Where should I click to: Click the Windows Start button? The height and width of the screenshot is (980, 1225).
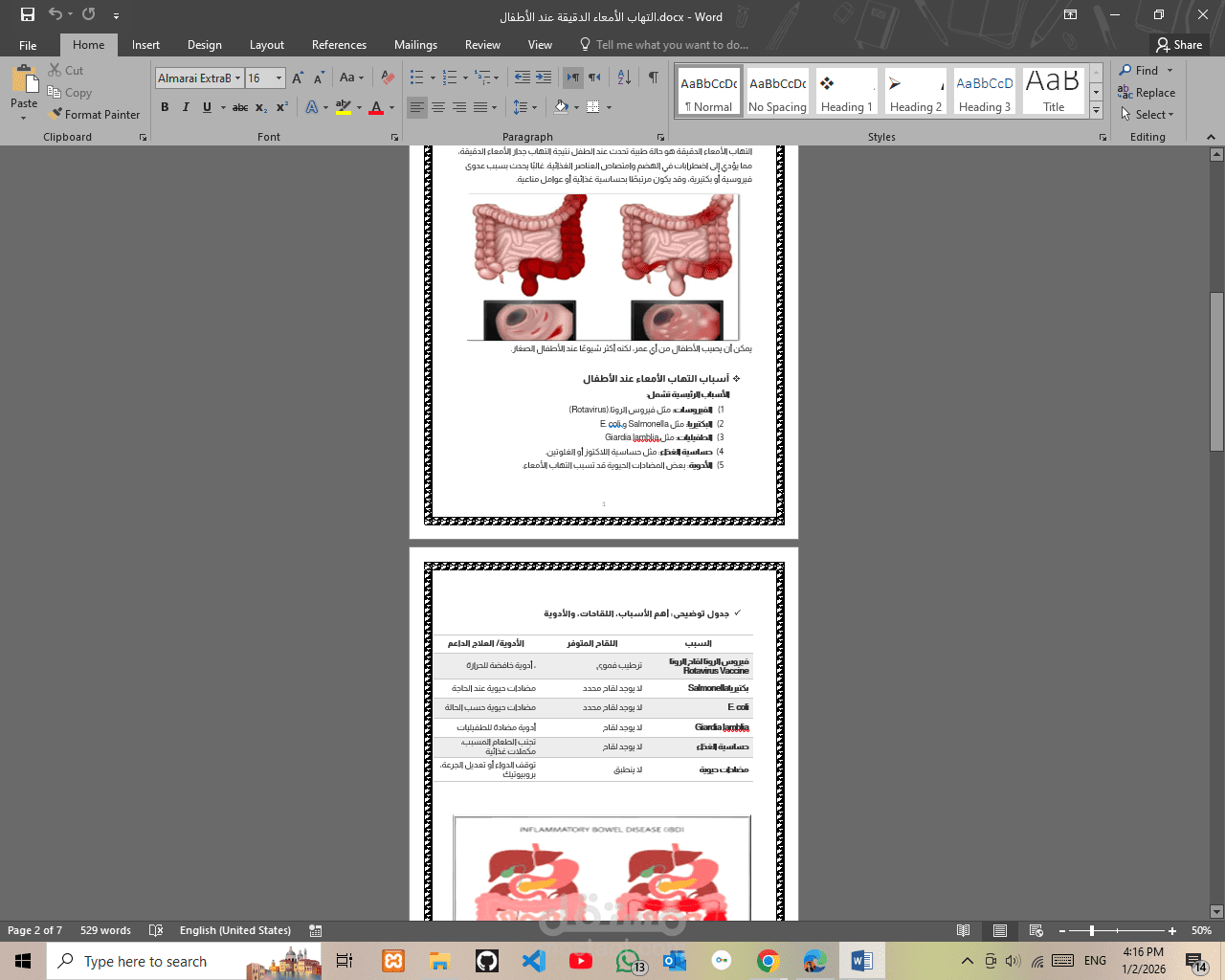click(x=23, y=961)
